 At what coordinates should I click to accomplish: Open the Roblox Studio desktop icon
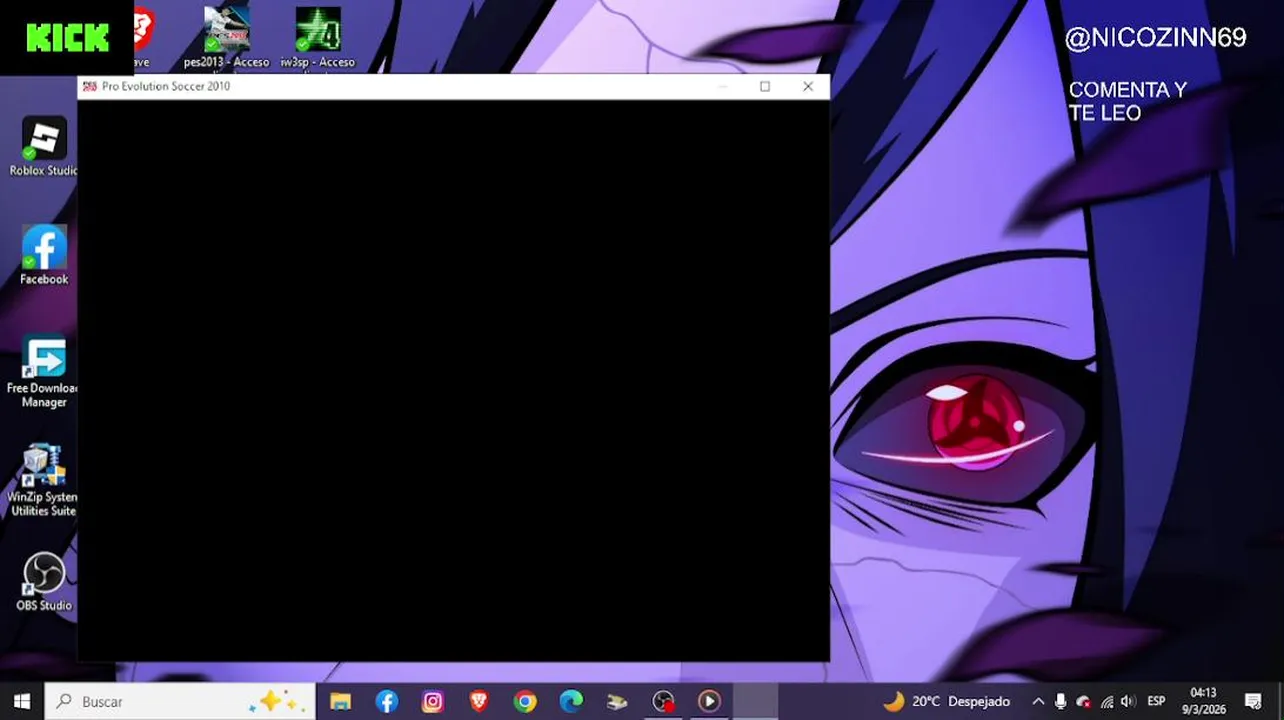pyautogui.click(x=44, y=147)
